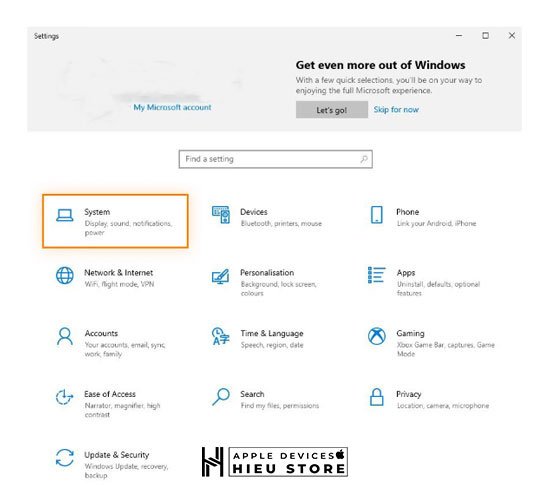Click the Skip for now link
This screenshot has width=550, height=485.
(396, 110)
